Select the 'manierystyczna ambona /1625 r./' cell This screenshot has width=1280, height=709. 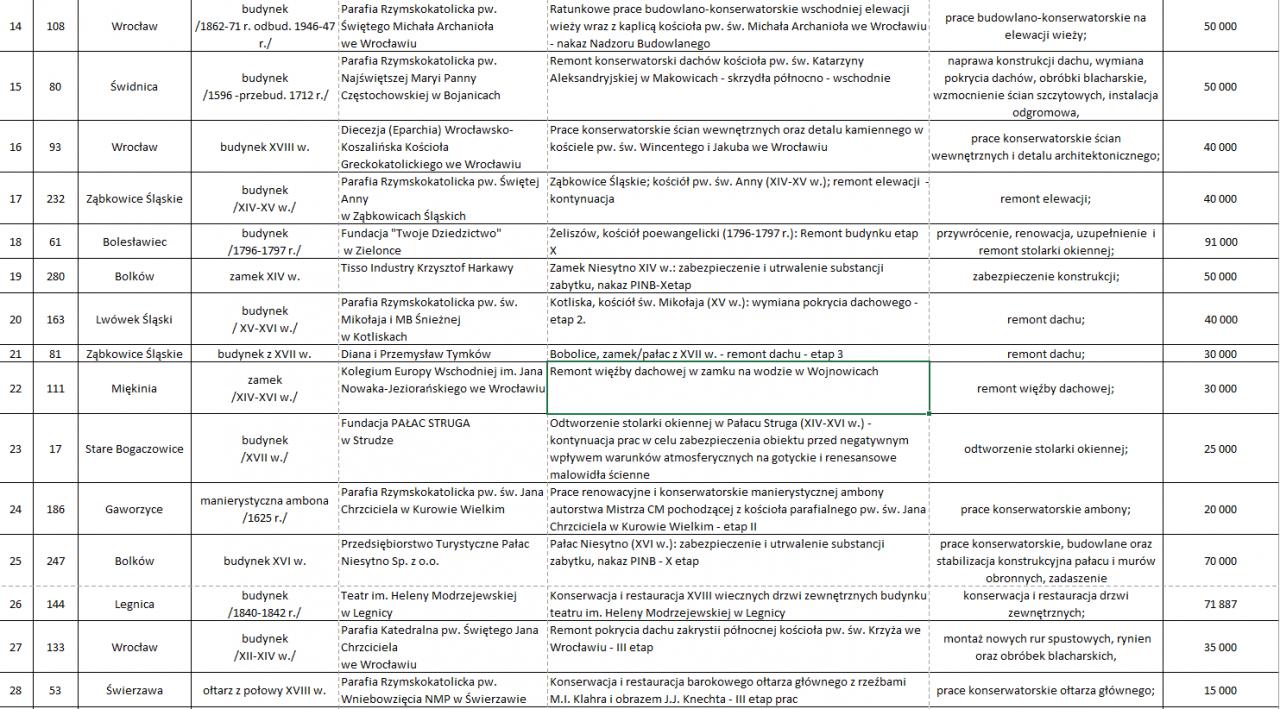(x=265, y=509)
